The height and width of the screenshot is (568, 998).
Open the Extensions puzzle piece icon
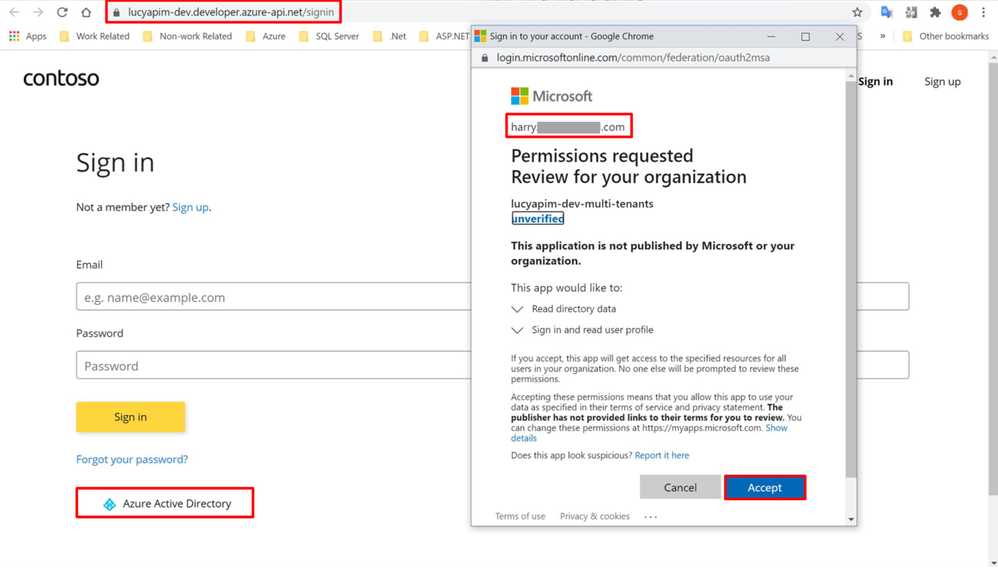[x=935, y=12]
